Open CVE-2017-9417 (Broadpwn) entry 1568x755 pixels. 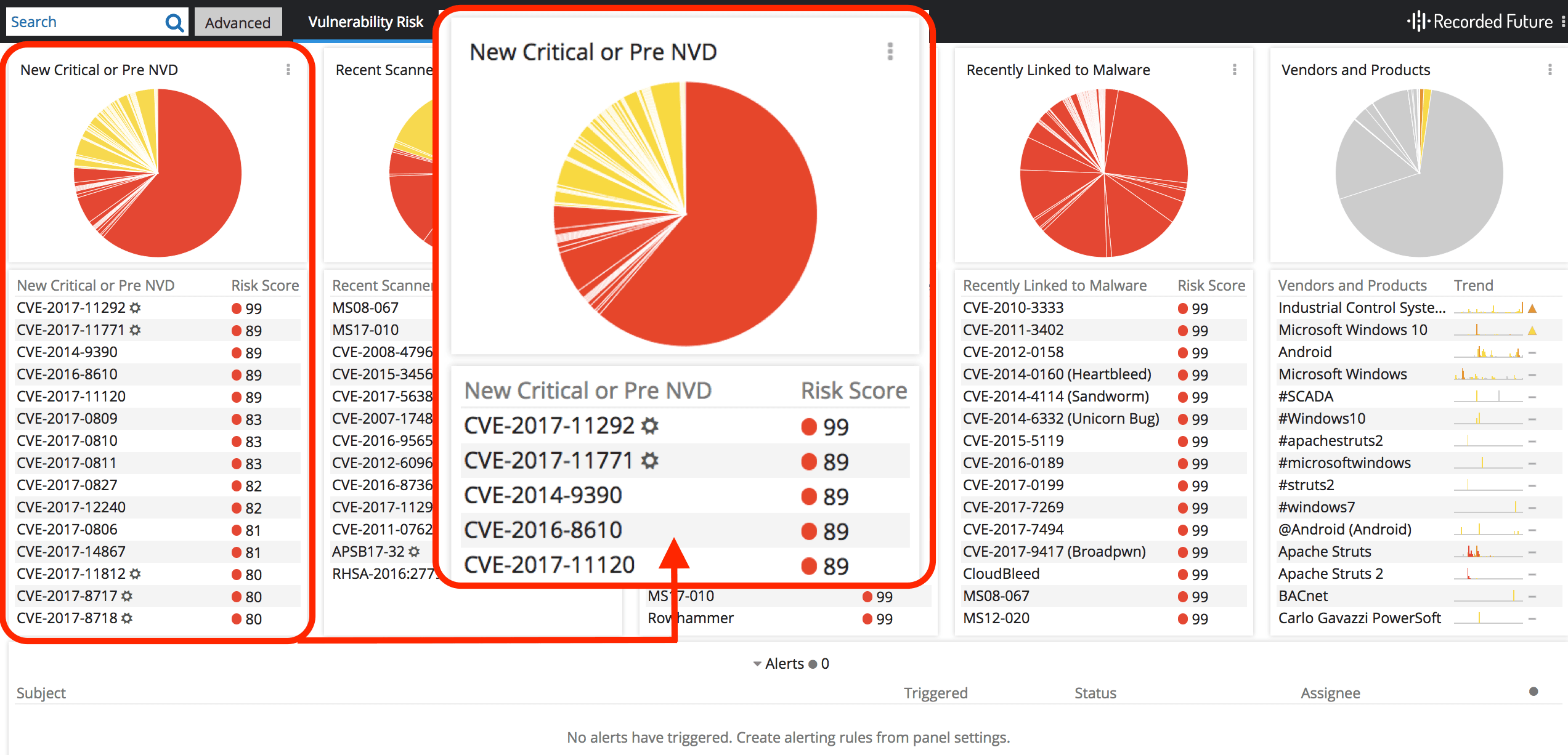click(1054, 552)
